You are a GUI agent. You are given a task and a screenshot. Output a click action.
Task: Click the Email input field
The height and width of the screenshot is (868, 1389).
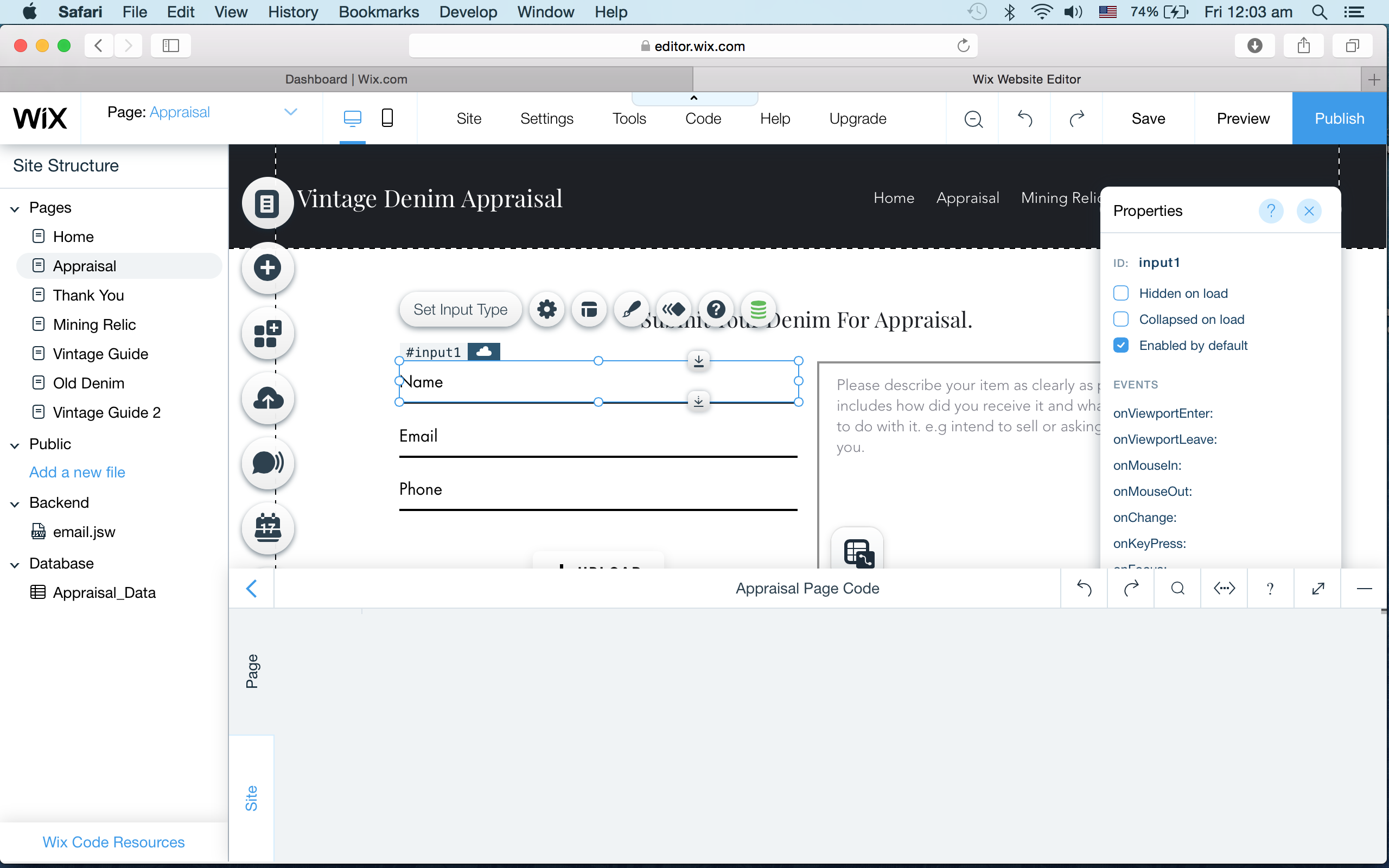597,438
